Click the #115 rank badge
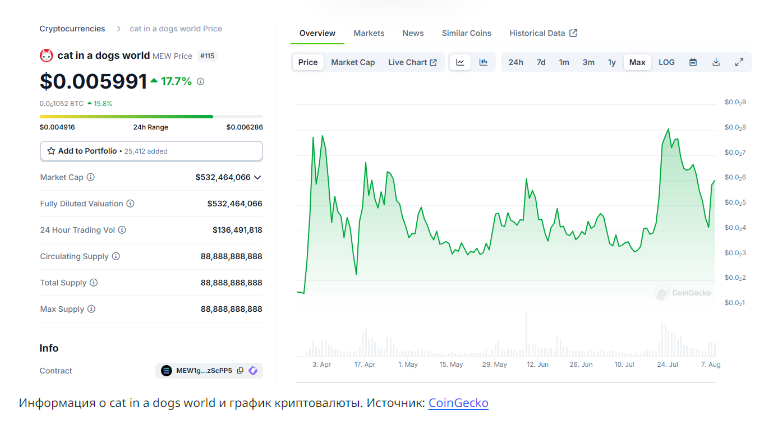This screenshot has width=758, height=422. pos(207,56)
